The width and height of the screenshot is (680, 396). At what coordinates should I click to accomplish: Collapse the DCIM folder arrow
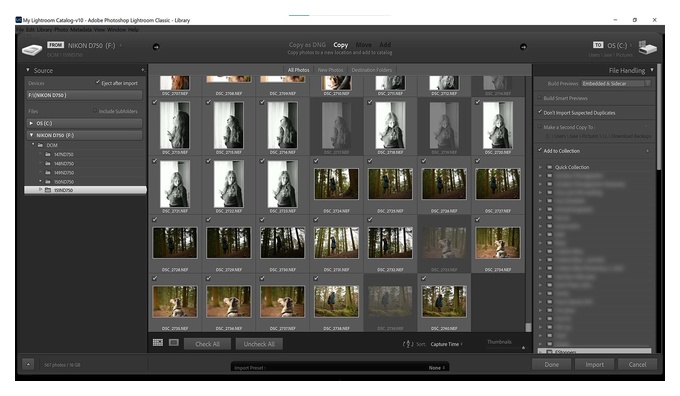point(33,145)
